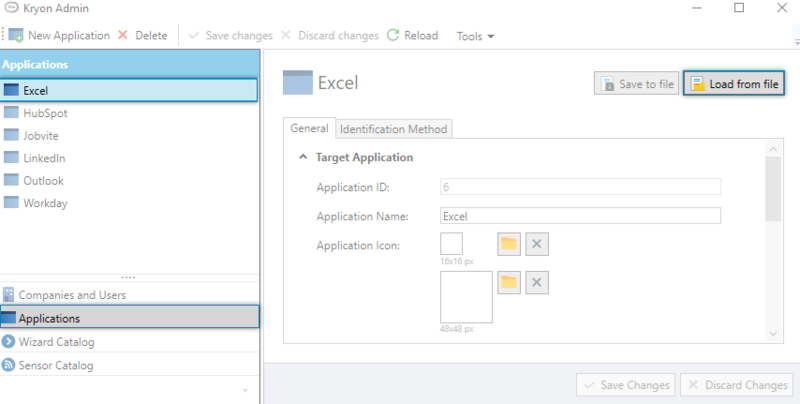Click the Load from file button
Image resolution: width=800 pixels, height=404 pixels.
pos(732,84)
